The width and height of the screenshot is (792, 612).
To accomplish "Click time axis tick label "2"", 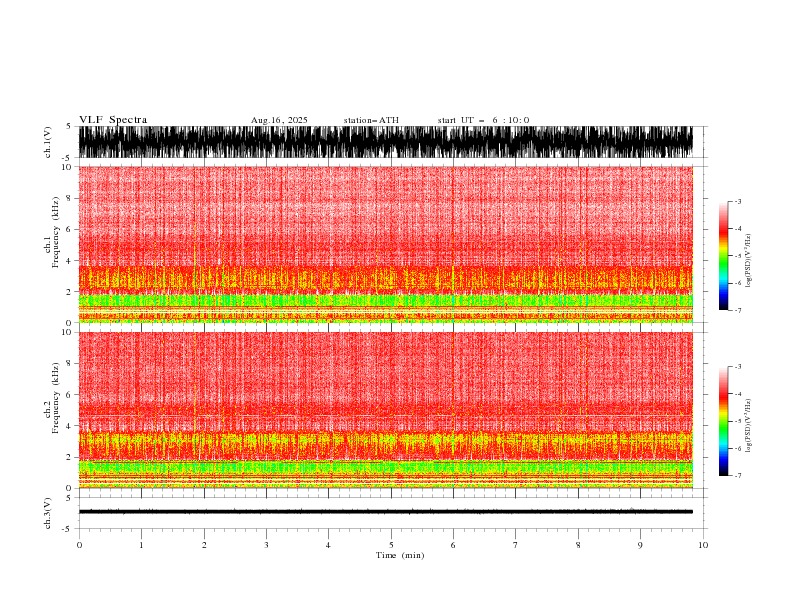I will [204, 545].
